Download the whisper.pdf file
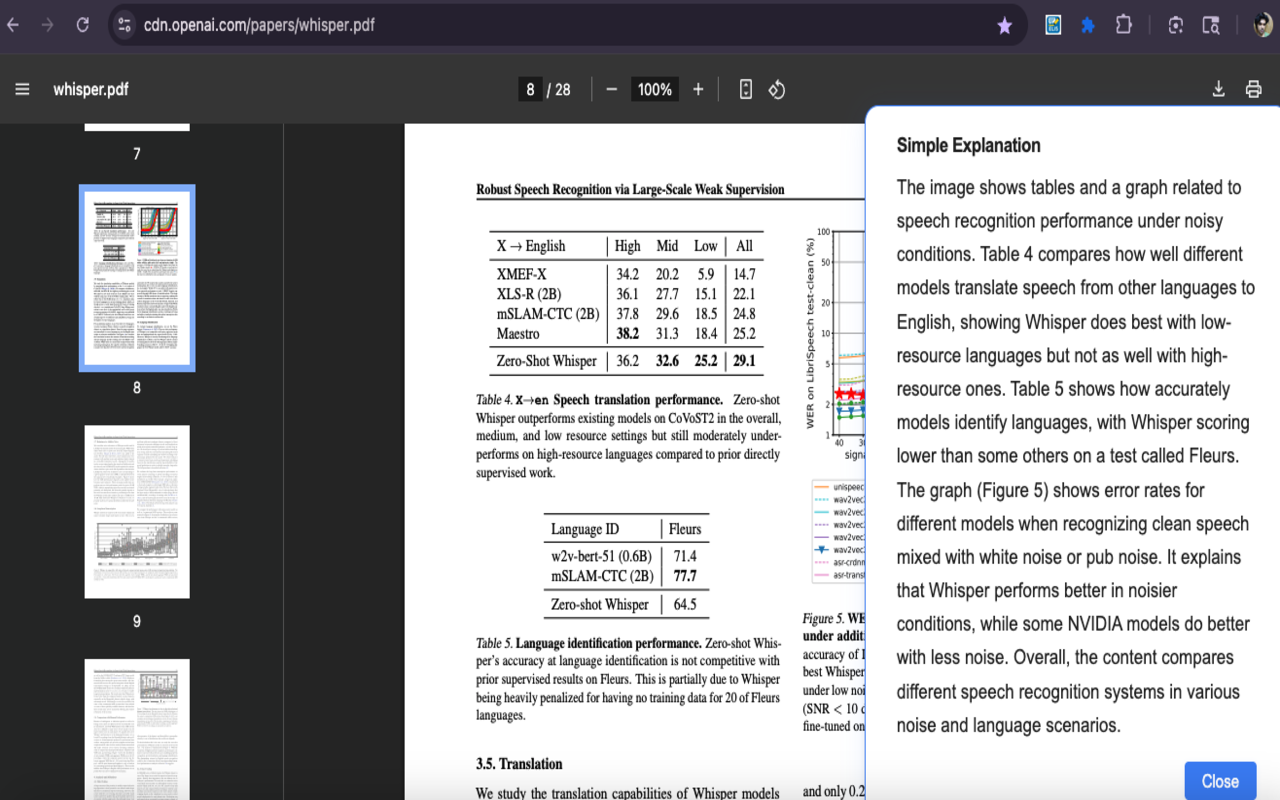 click(x=1218, y=89)
